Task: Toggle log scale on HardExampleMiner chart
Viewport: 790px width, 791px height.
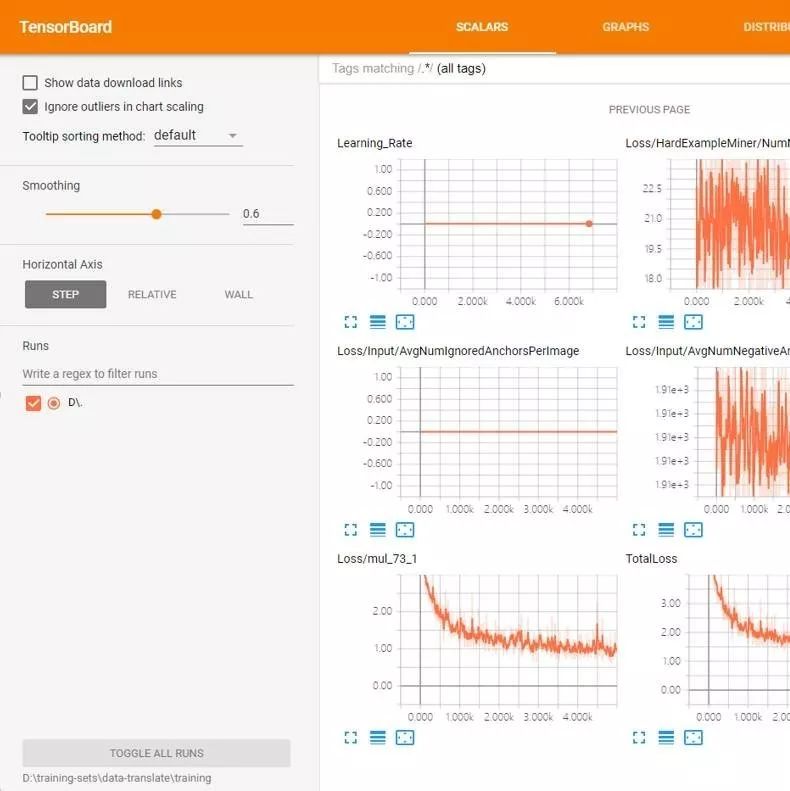Action: tap(666, 322)
